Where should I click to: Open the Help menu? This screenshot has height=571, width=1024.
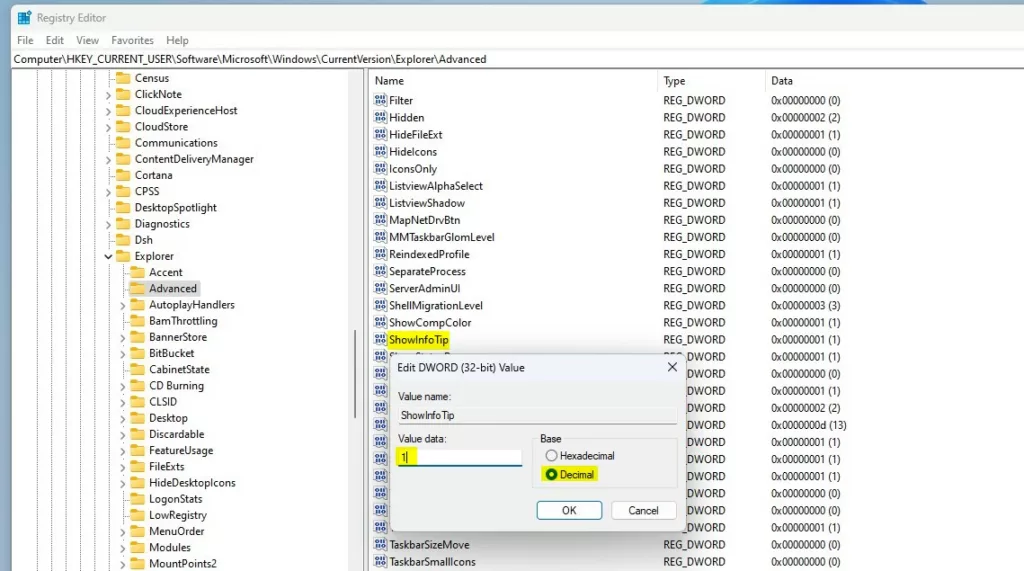177,40
